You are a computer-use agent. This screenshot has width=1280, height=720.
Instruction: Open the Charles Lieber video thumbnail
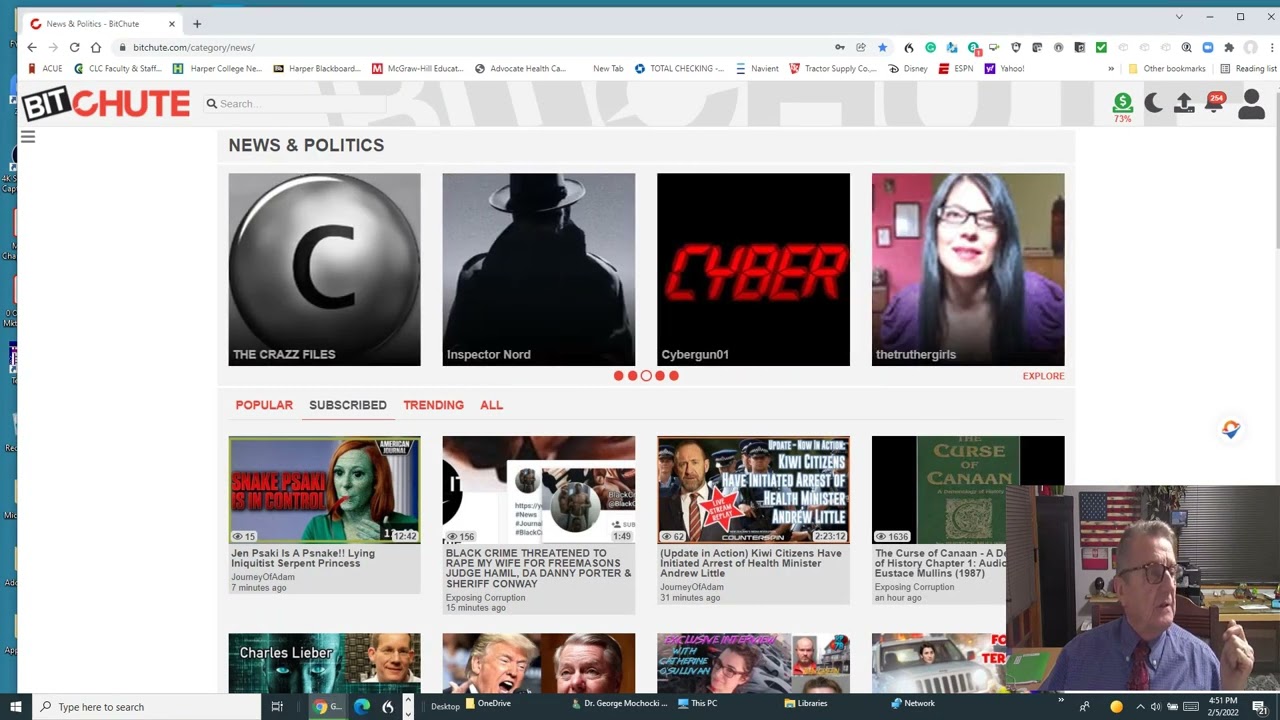point(324,663)
